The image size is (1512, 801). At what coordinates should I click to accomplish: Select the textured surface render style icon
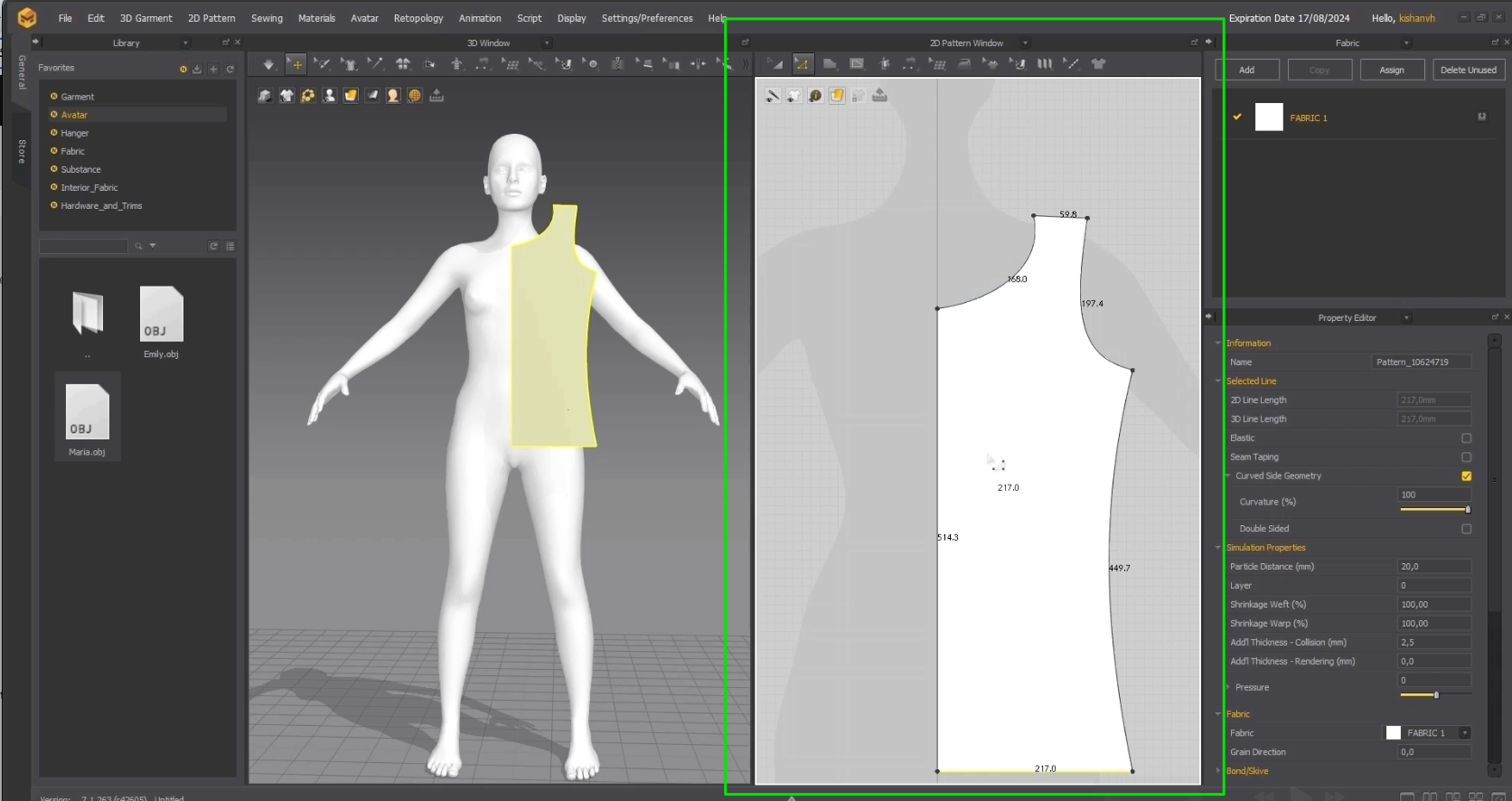click(351, 96)
